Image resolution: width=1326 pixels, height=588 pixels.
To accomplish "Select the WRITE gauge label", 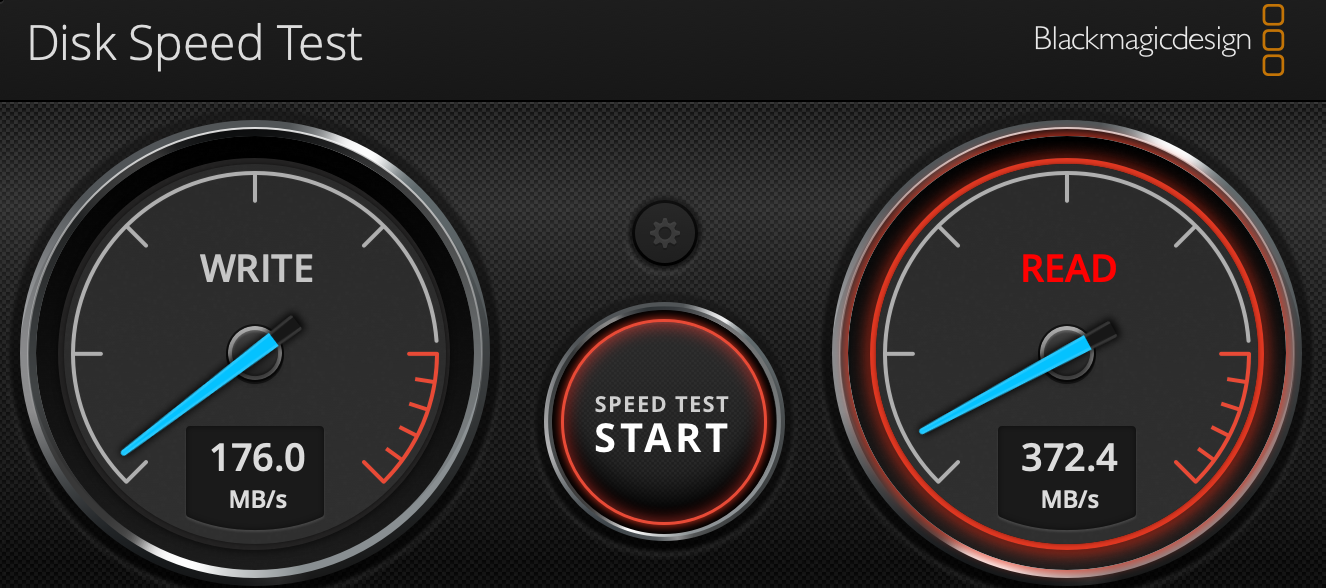I will [x=257, y=269].
